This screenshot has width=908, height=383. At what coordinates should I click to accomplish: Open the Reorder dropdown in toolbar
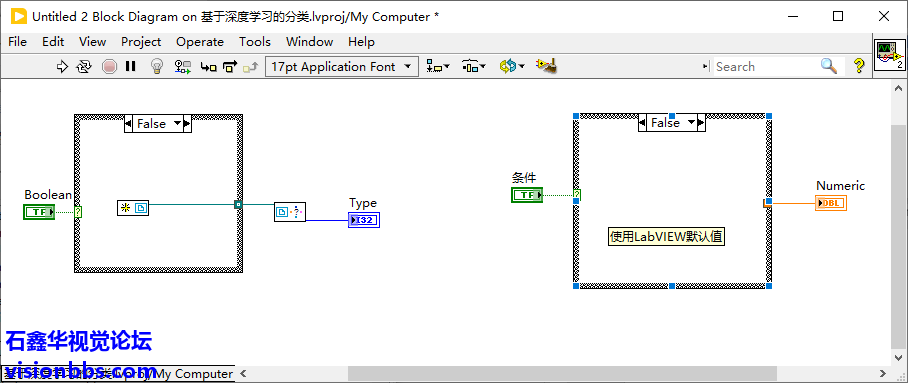(x=512, y=67)
